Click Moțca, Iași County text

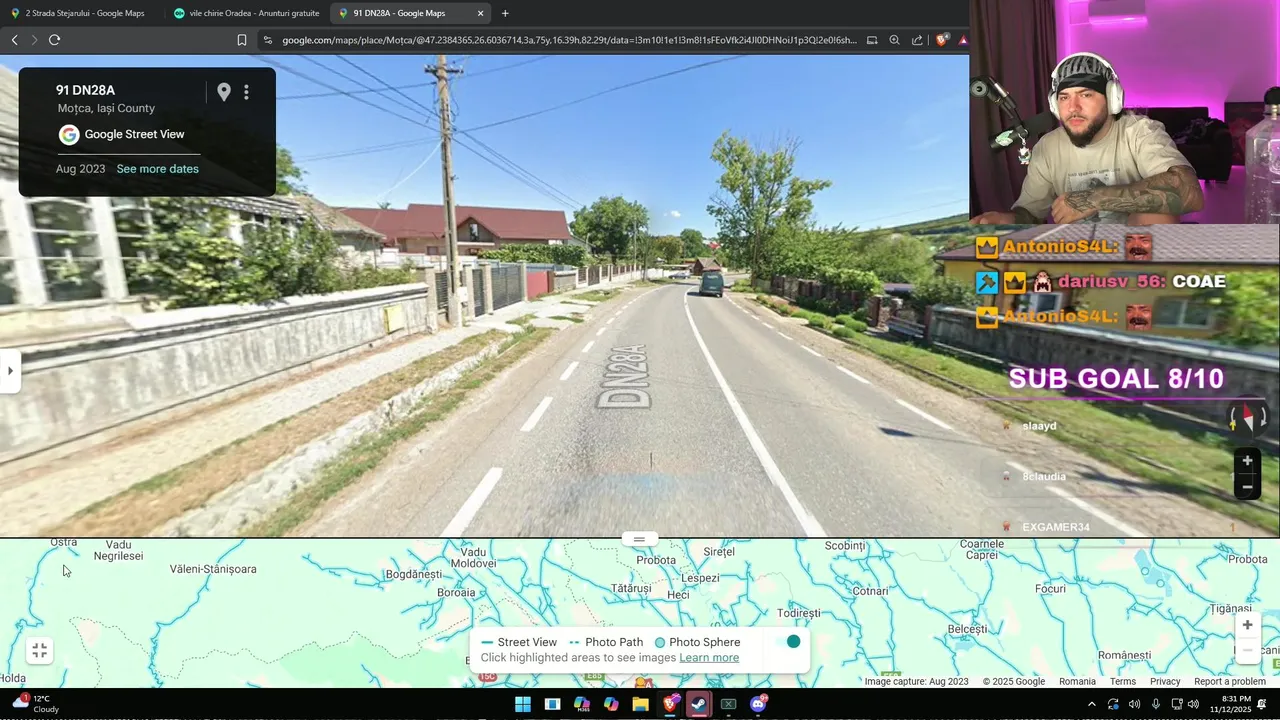(106, 108)
